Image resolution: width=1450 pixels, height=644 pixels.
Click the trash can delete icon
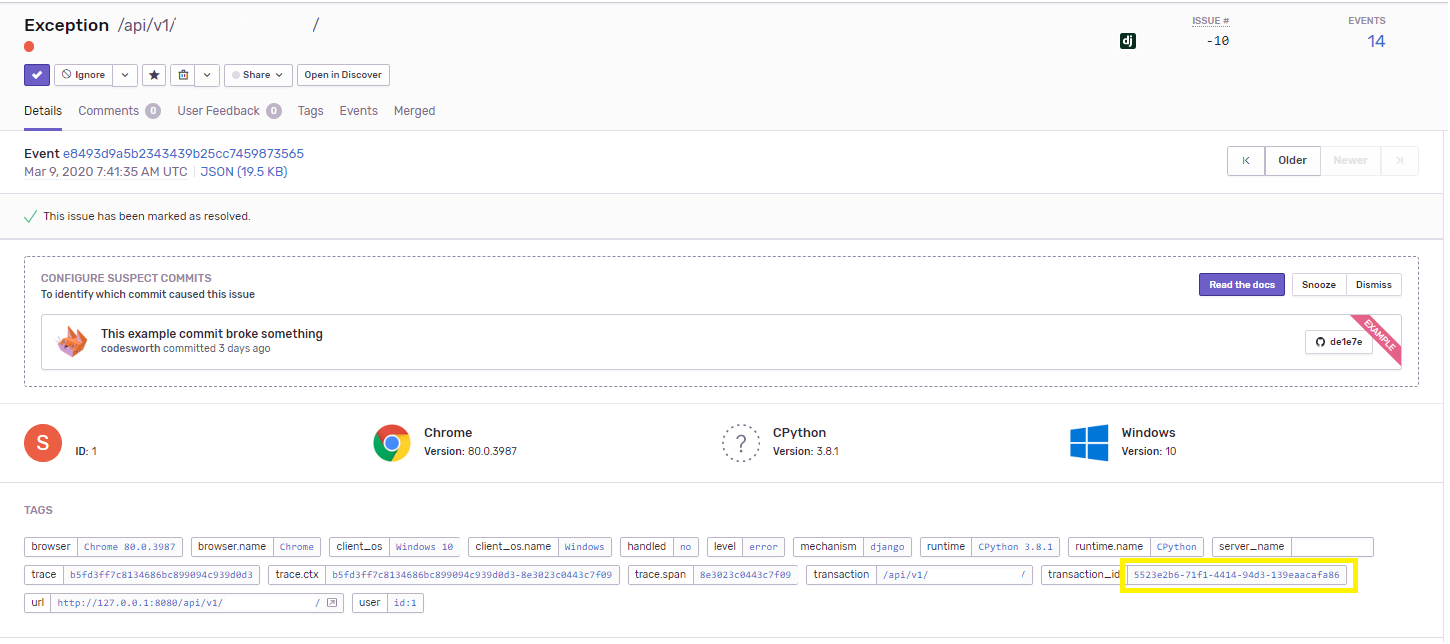click(x=182, y=75)
